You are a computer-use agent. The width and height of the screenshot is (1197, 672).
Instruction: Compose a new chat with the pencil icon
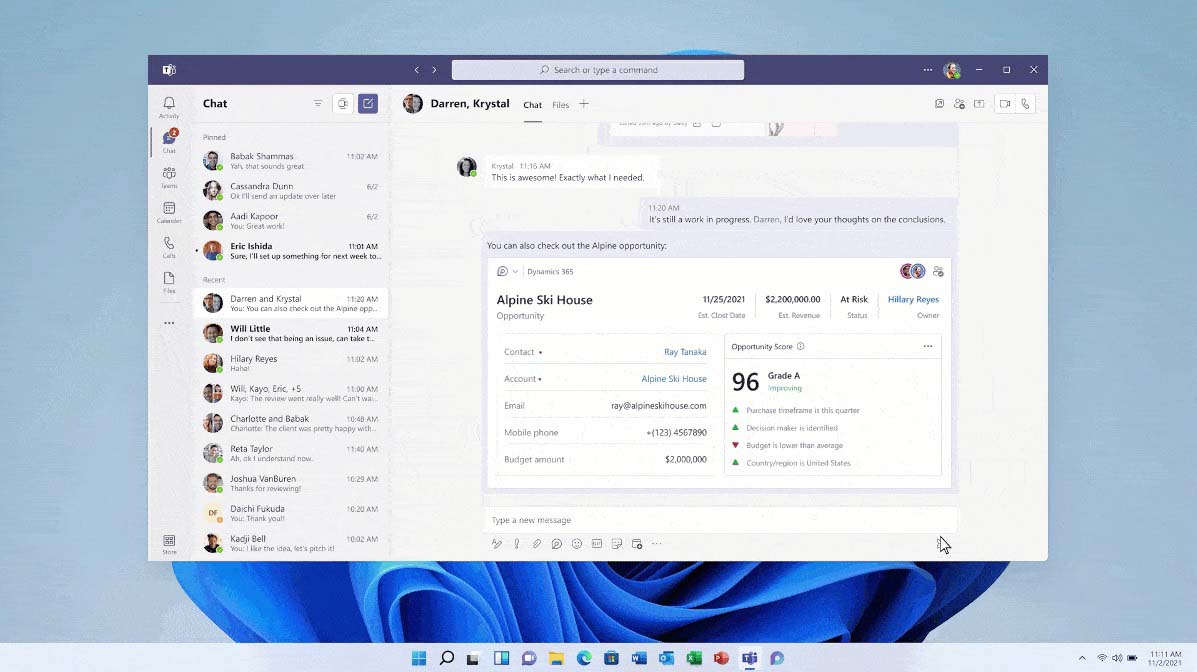click(x=368, y=103)
